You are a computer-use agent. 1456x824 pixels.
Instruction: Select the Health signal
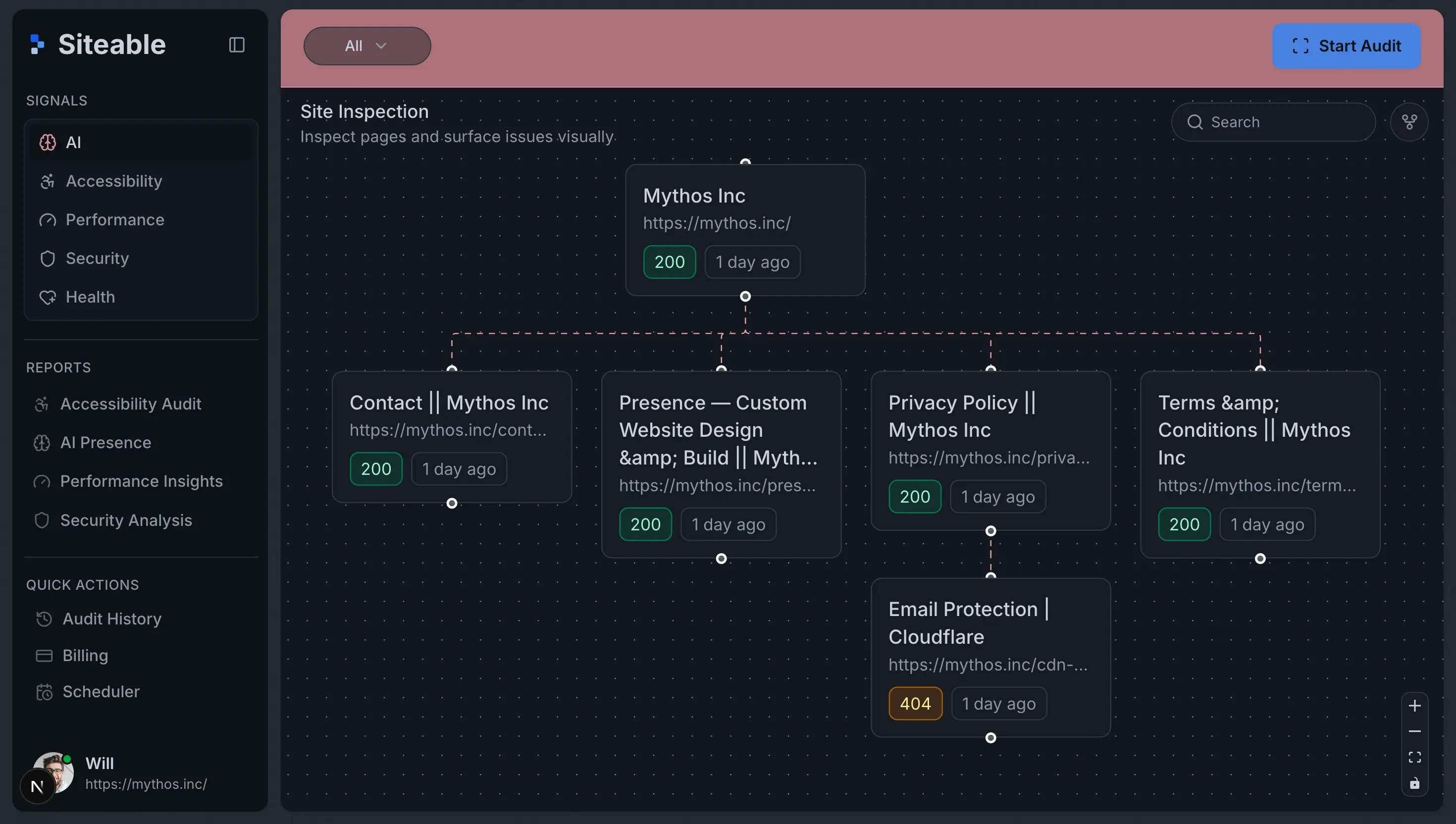91,297
